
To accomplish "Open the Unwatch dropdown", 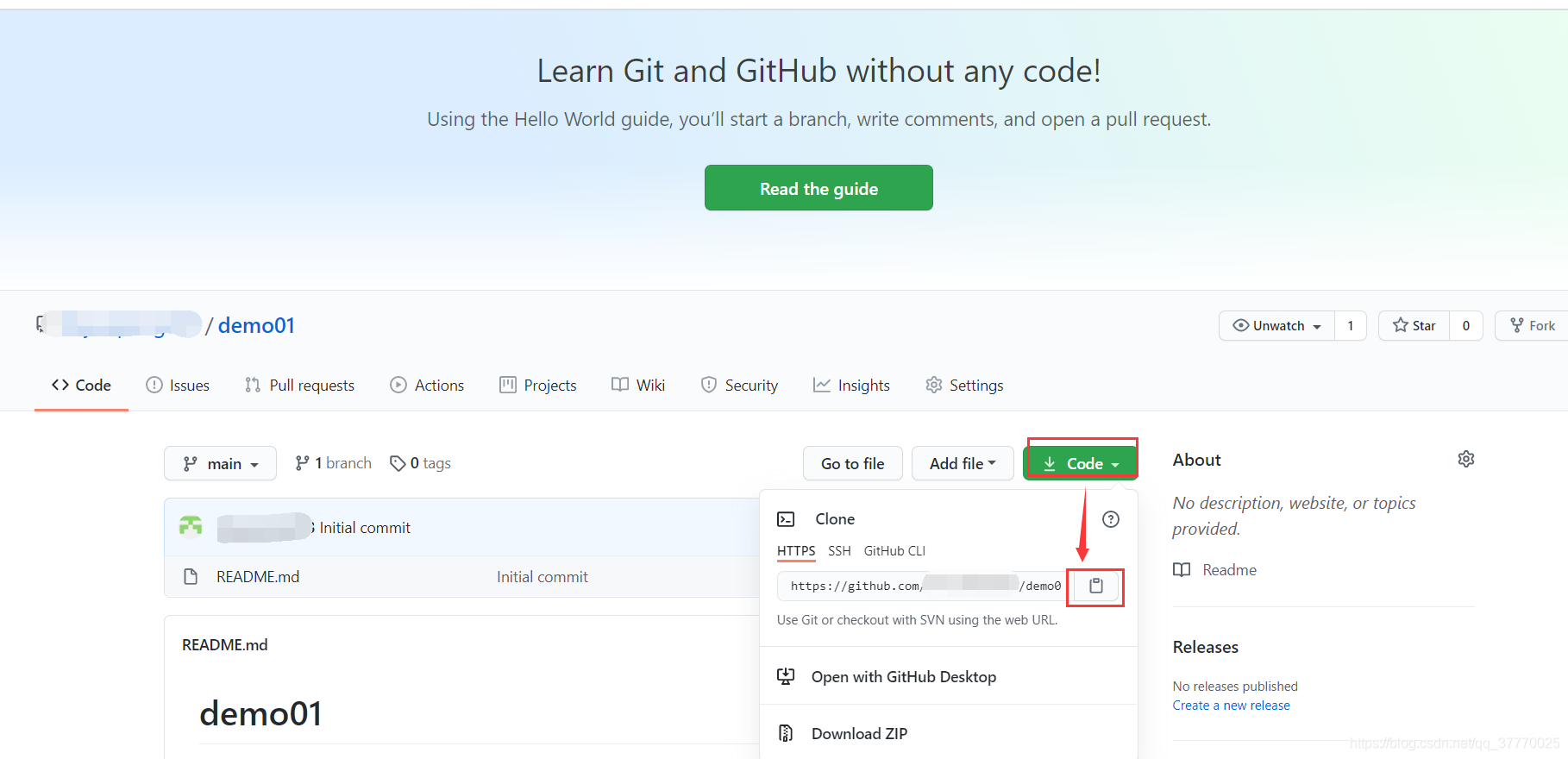I will [1276, 325].
